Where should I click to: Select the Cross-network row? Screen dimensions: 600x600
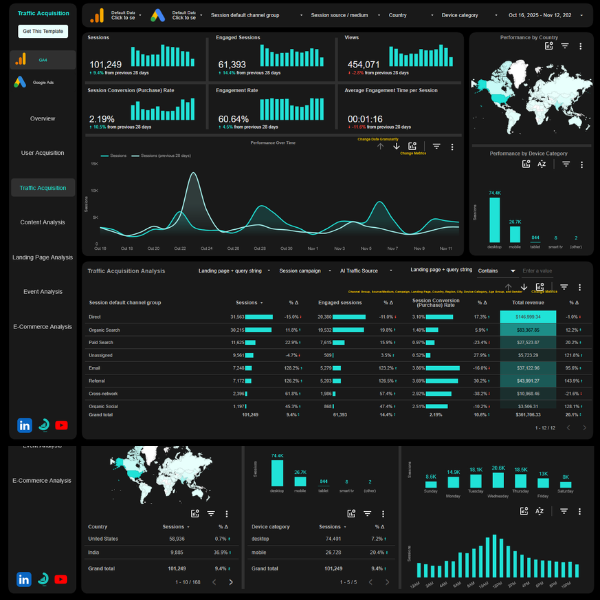[x=338, y=394]
